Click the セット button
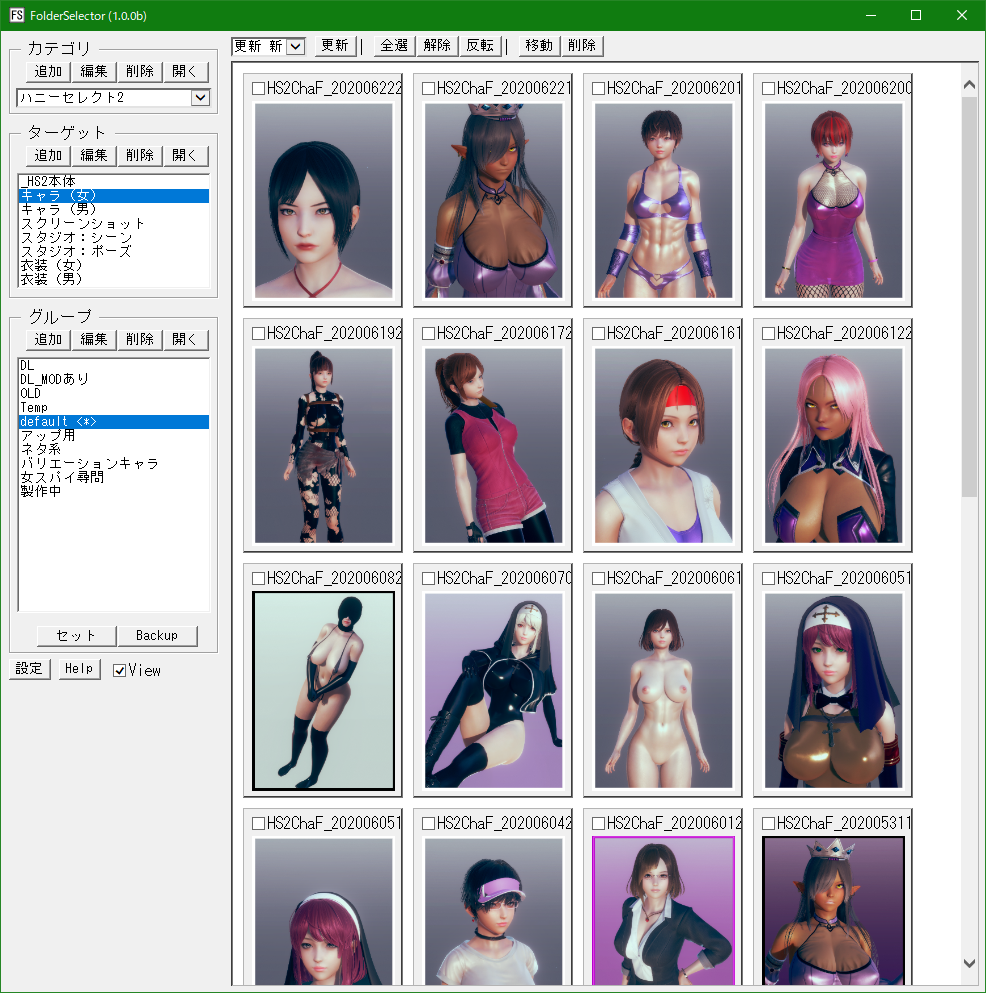The height and width of the screenshot is (993, 986). click(77, 636)
